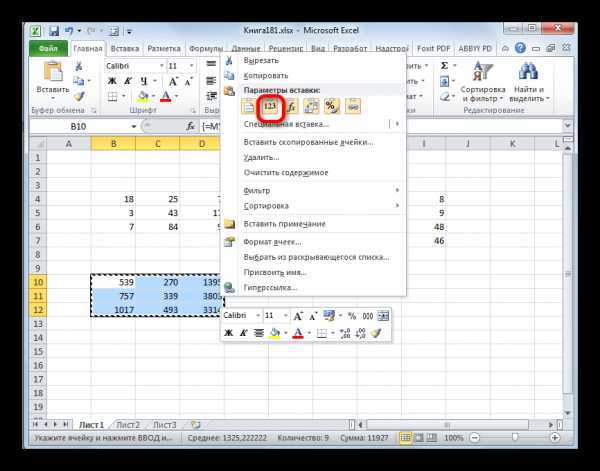
Task: Decrease font size button in ribbon
Action: (188, 81)
